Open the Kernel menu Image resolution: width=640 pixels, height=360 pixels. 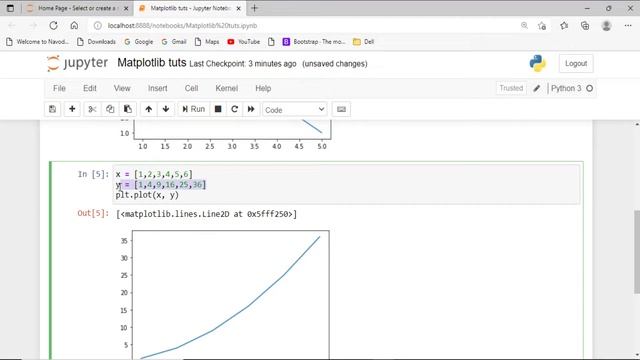point(227,89)
